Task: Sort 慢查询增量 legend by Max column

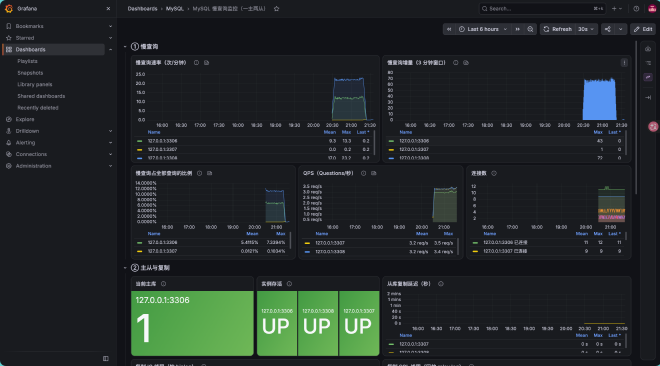Action: click(x=598, y=132)
